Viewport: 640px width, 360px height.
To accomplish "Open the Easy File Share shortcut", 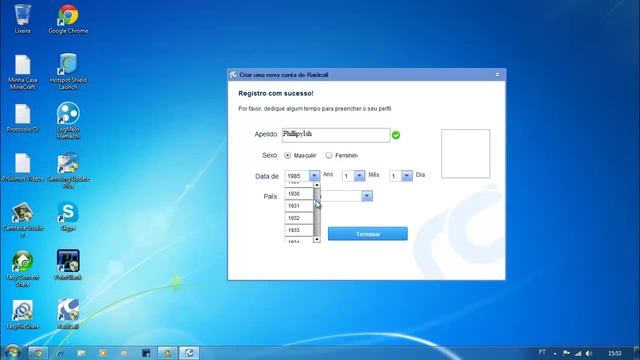I will 22,315.
